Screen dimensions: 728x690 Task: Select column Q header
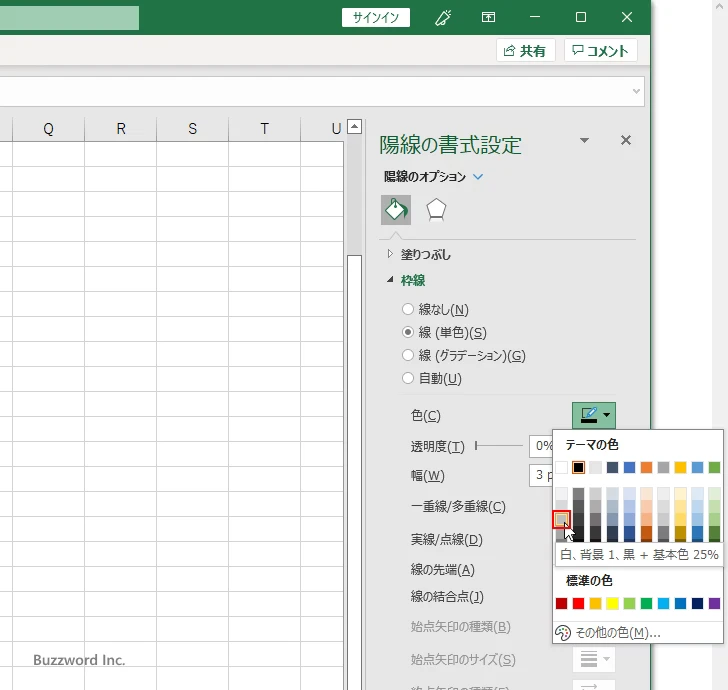pyautogui.click(x=48, y=129)
